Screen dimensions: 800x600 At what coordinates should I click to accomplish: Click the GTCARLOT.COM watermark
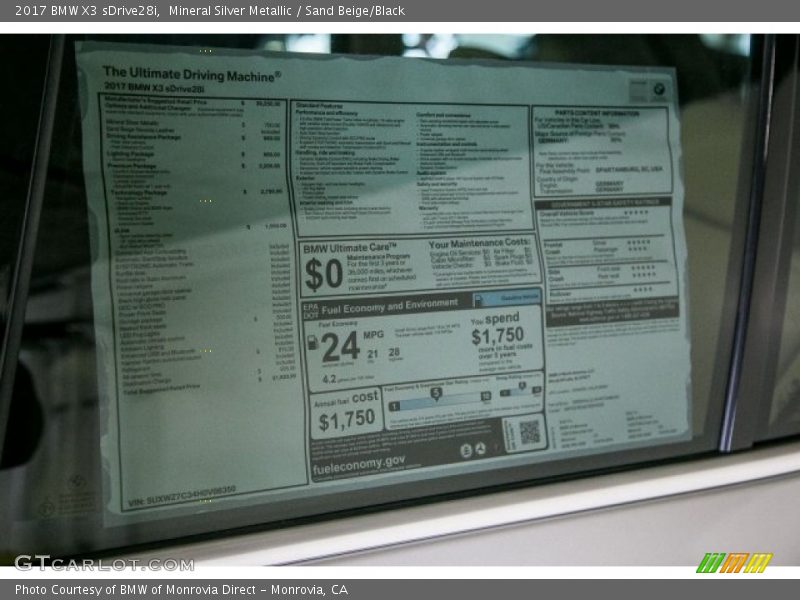104,563
